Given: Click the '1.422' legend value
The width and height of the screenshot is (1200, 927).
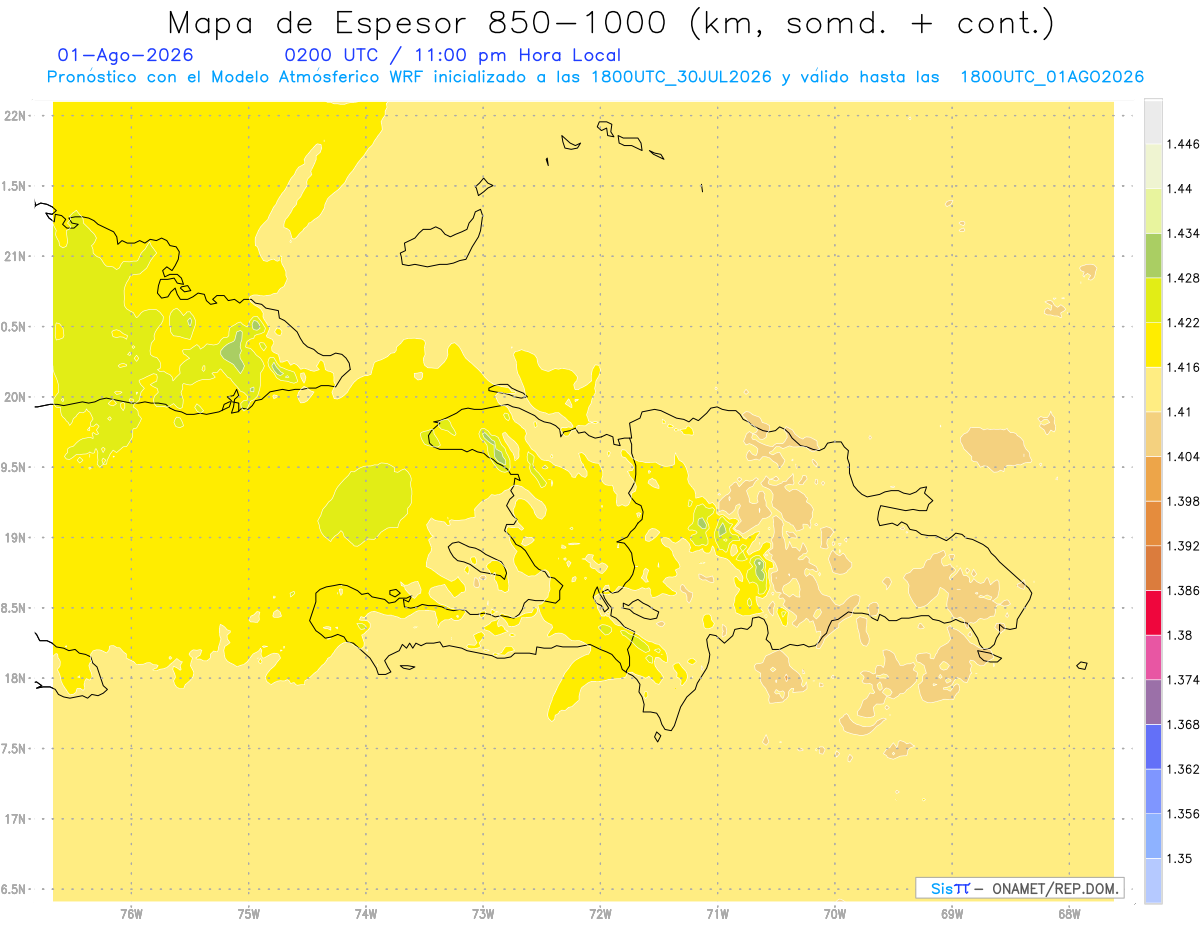Looking at the screenshot, I should (1182, 322).
